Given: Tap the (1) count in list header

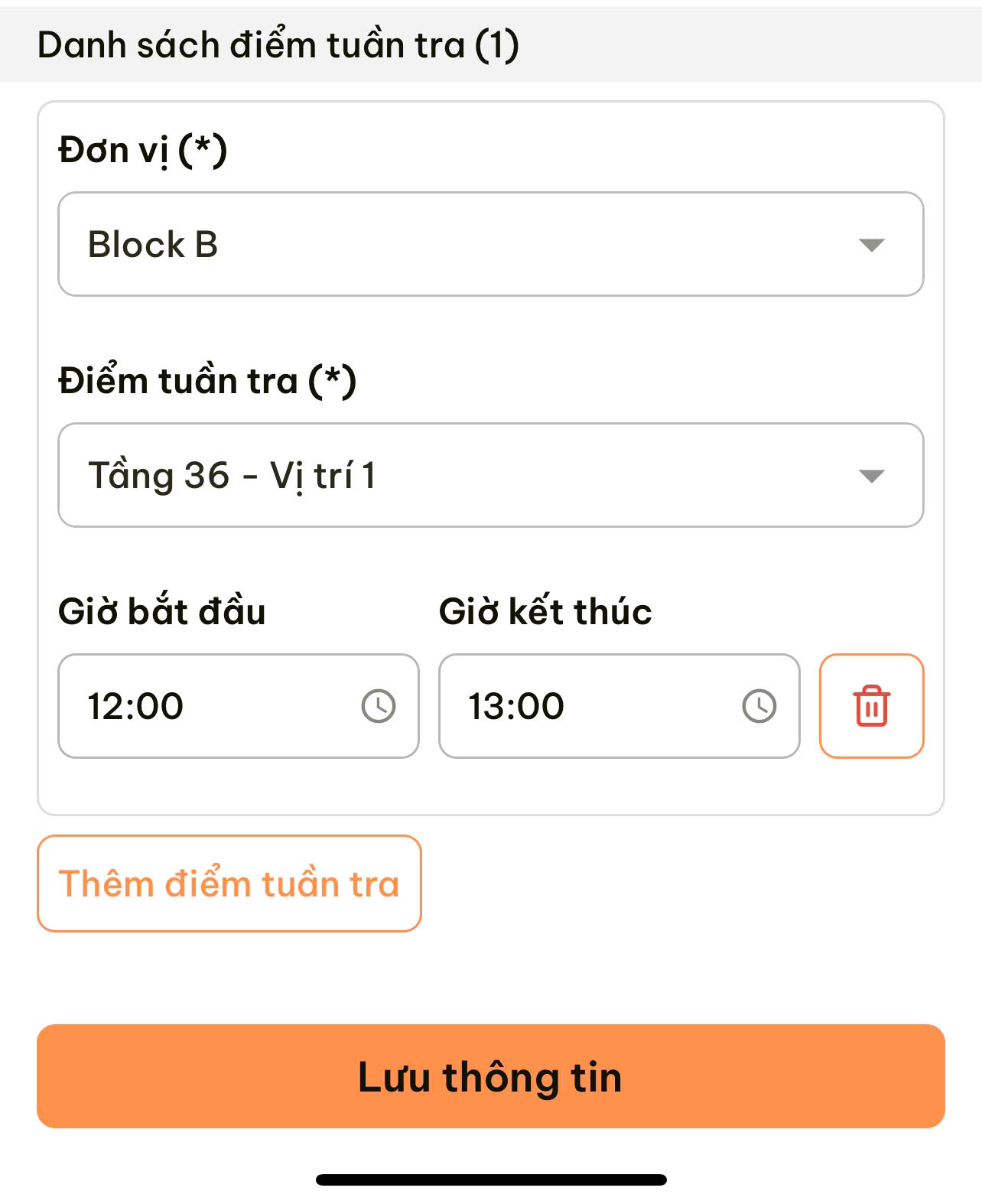Looking at the screenshot, I should (x=497, y=45).
